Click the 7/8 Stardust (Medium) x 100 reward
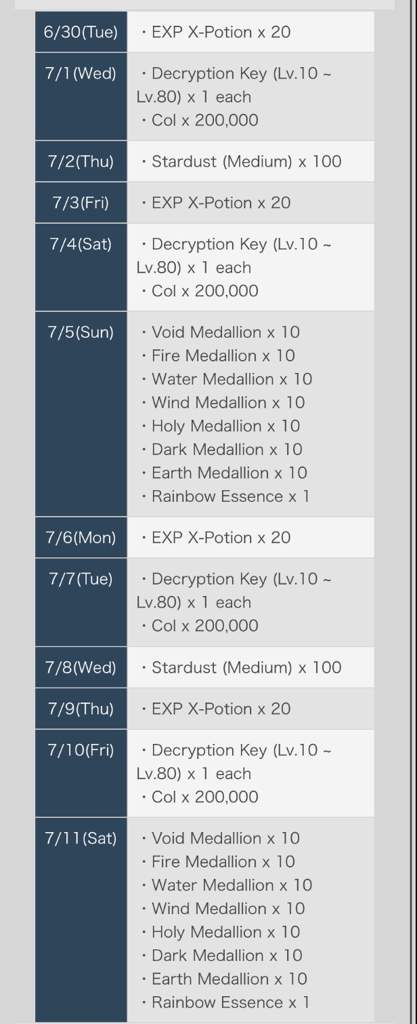This screenshot has width=417, height=1024. click(x=241, y=667)
